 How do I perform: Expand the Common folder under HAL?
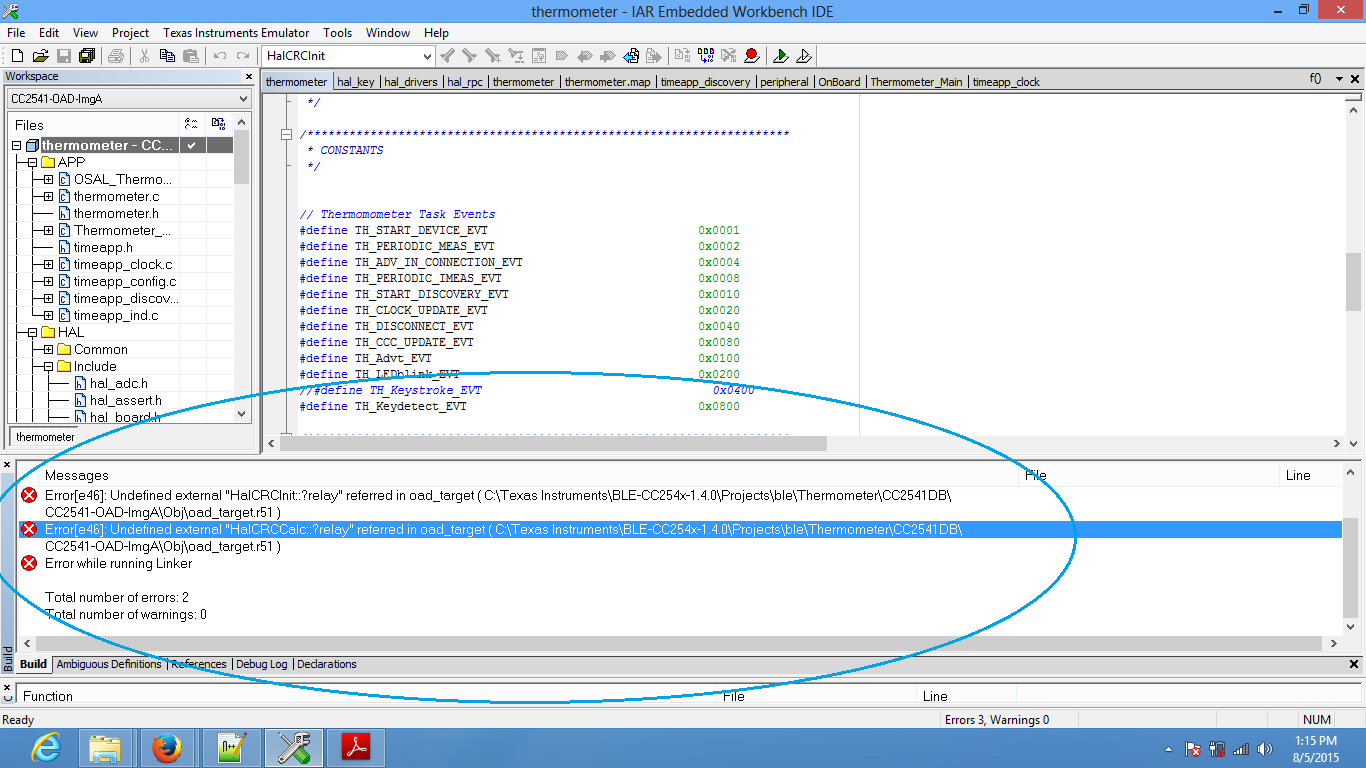(x=48, y=349)
